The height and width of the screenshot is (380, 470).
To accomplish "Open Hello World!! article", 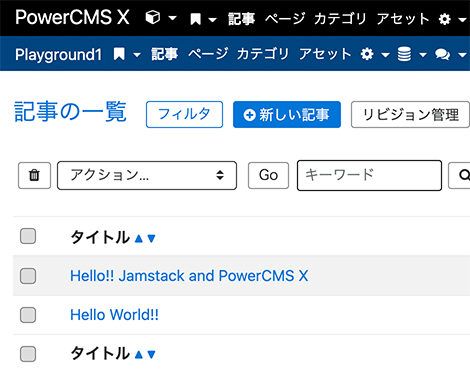I will [114, 315].
